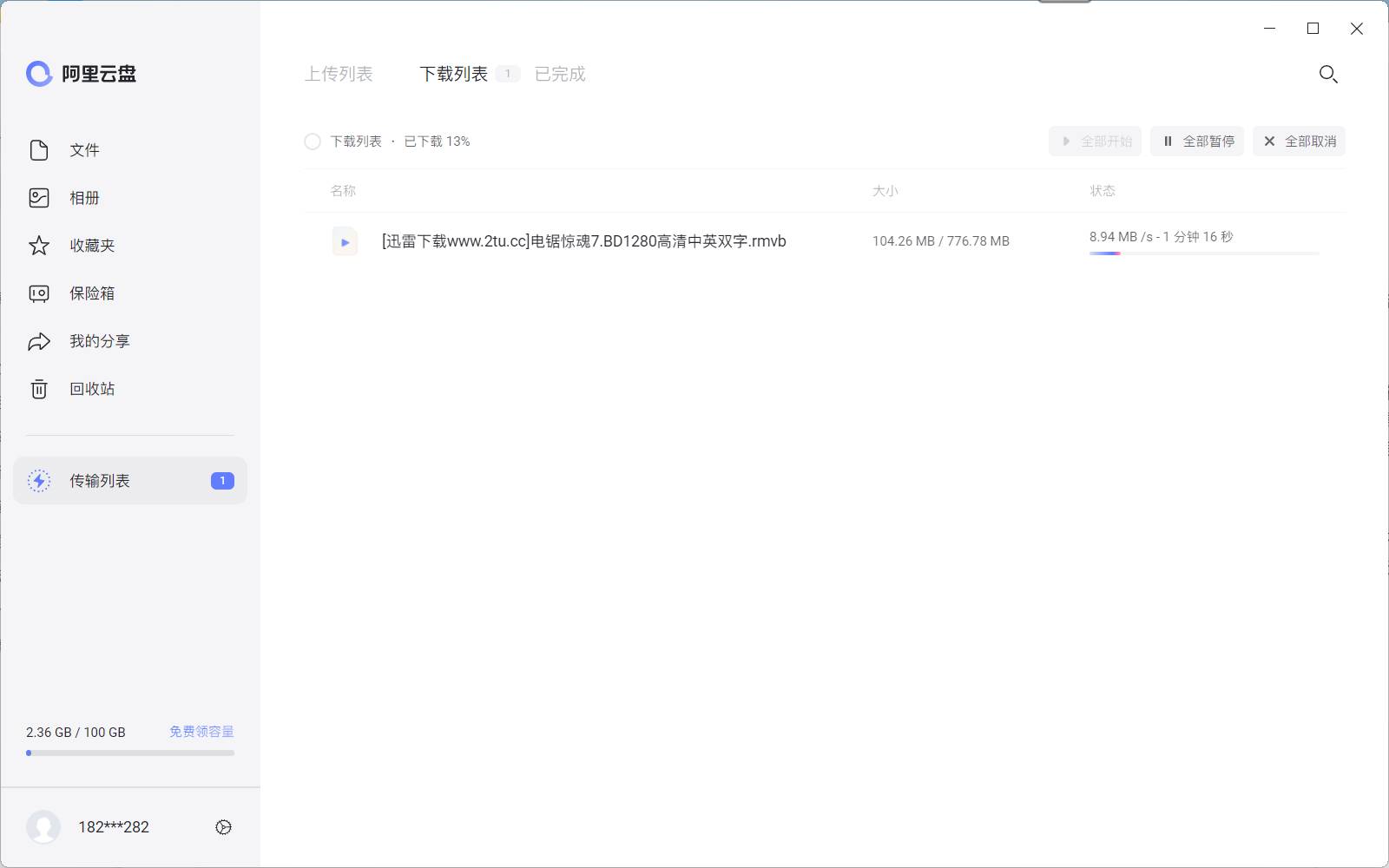
Task: Open the 相册 (Album) section
Action: pos(84,198)
